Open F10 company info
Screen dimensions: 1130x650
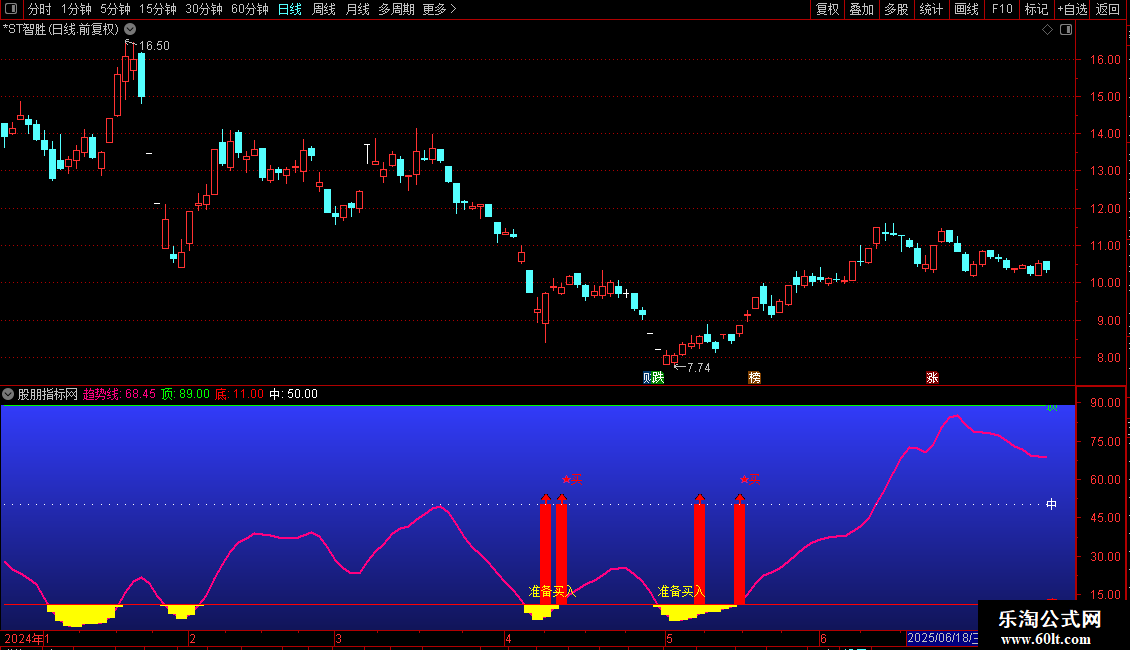click(x=1002, y=9)
